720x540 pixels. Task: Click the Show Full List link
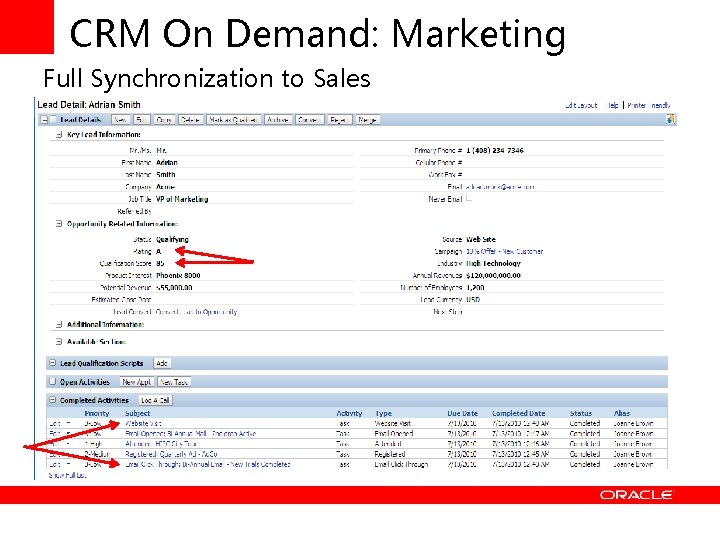(68, 475)
